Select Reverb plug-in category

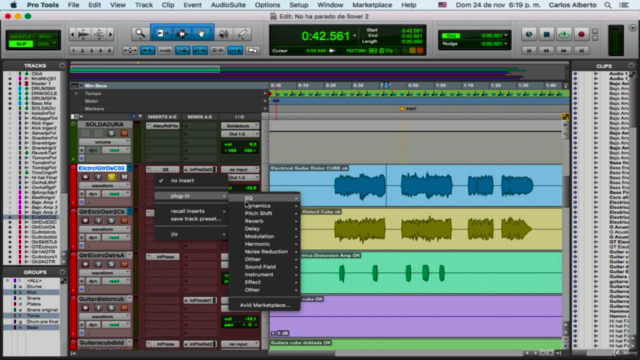(264, 221)
